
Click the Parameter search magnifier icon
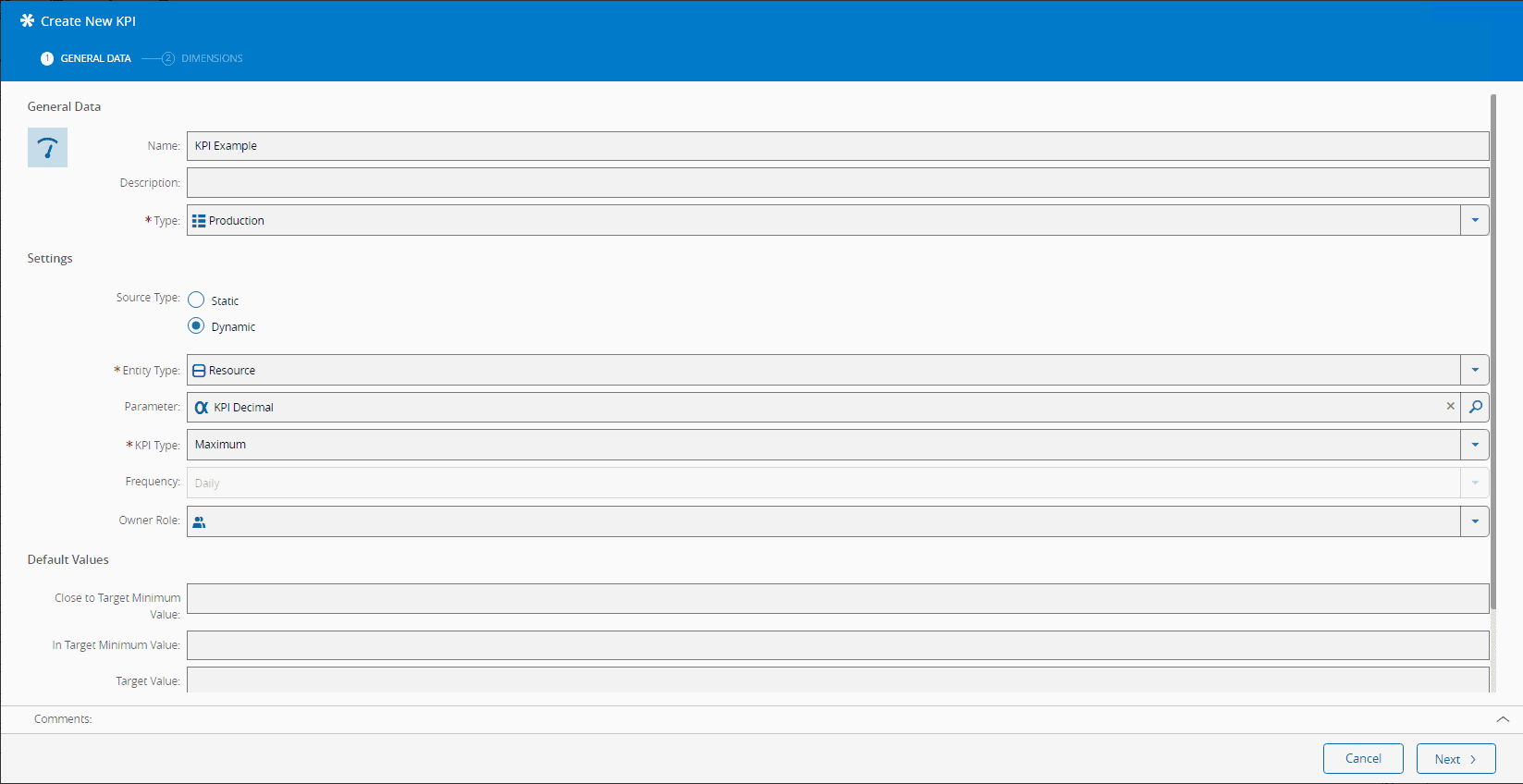[1476, 407]
